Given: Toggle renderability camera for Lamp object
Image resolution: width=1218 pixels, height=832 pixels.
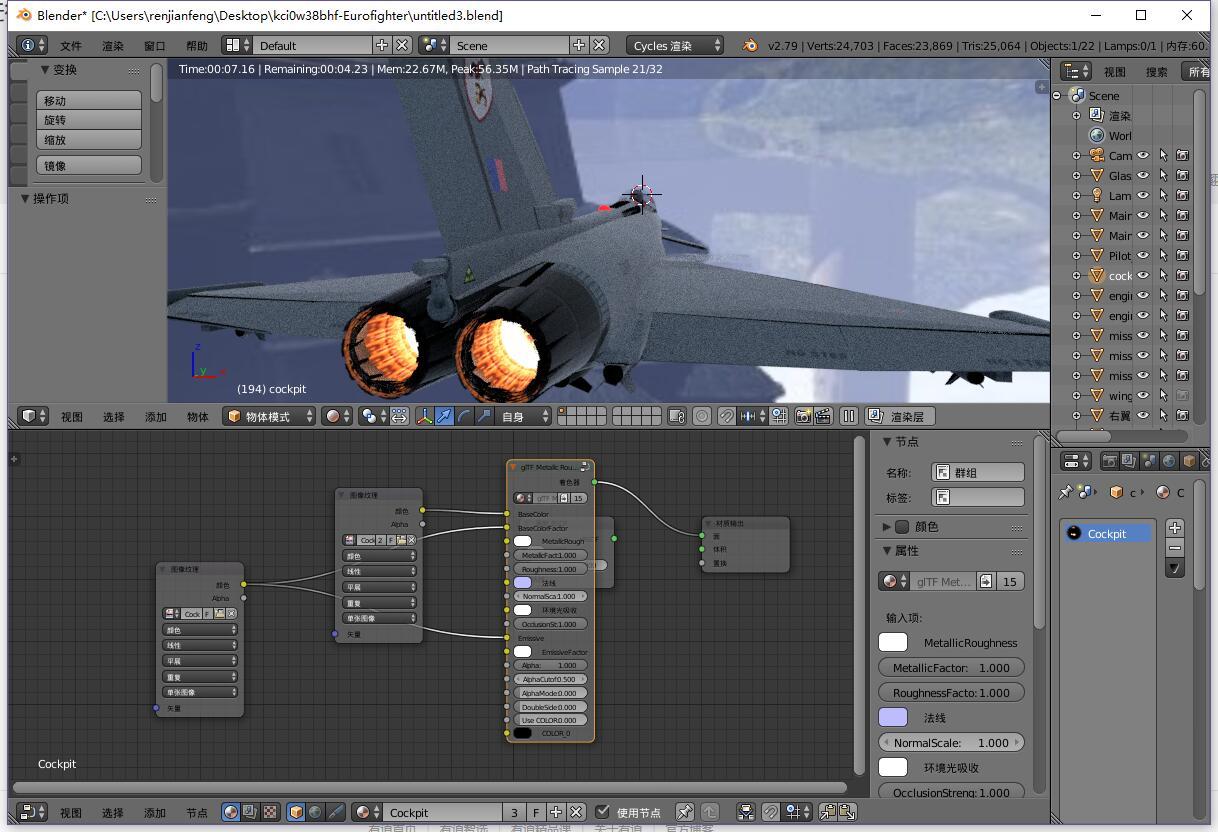Looking at the screenshot, I should (x=1182, y=195).
